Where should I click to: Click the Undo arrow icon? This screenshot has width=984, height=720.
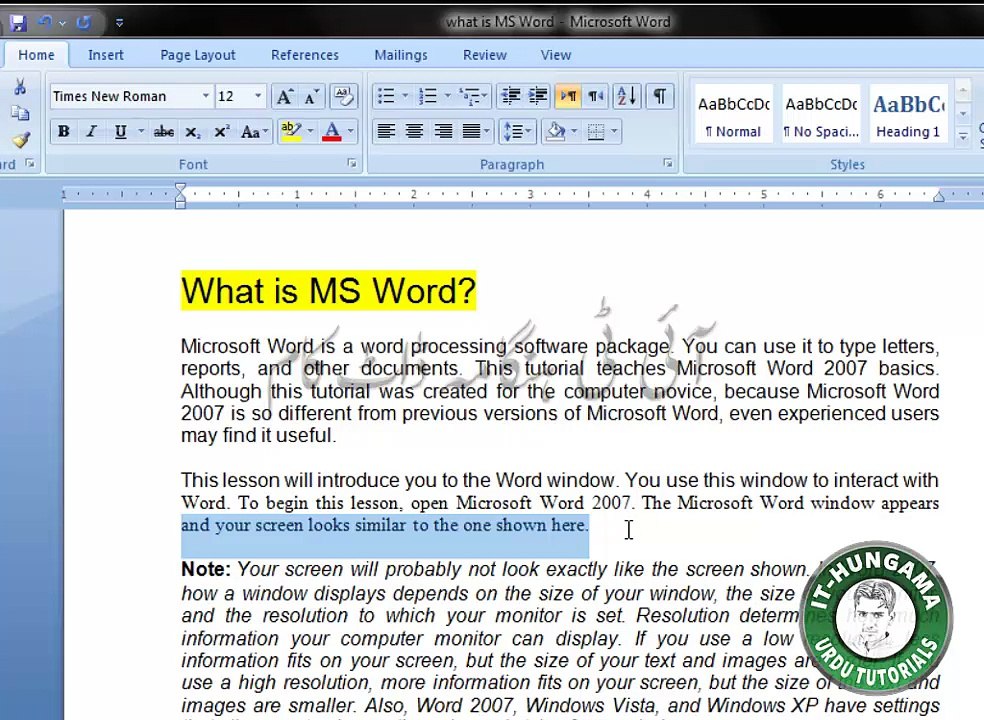[45, 23]
